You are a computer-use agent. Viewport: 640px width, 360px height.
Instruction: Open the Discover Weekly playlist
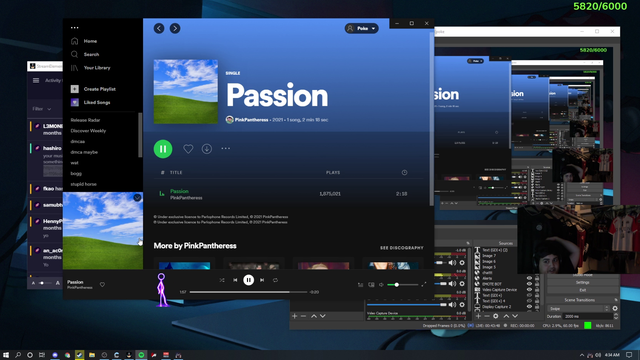coord(88,131)
